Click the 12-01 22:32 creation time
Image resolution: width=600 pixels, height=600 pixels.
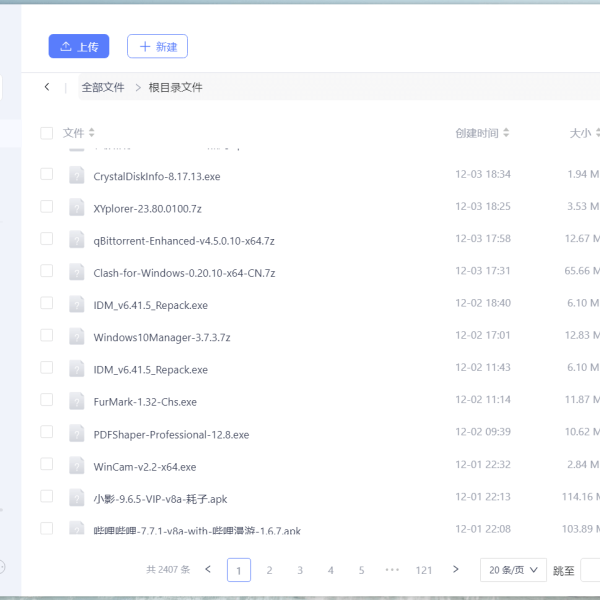pos(483,464)
